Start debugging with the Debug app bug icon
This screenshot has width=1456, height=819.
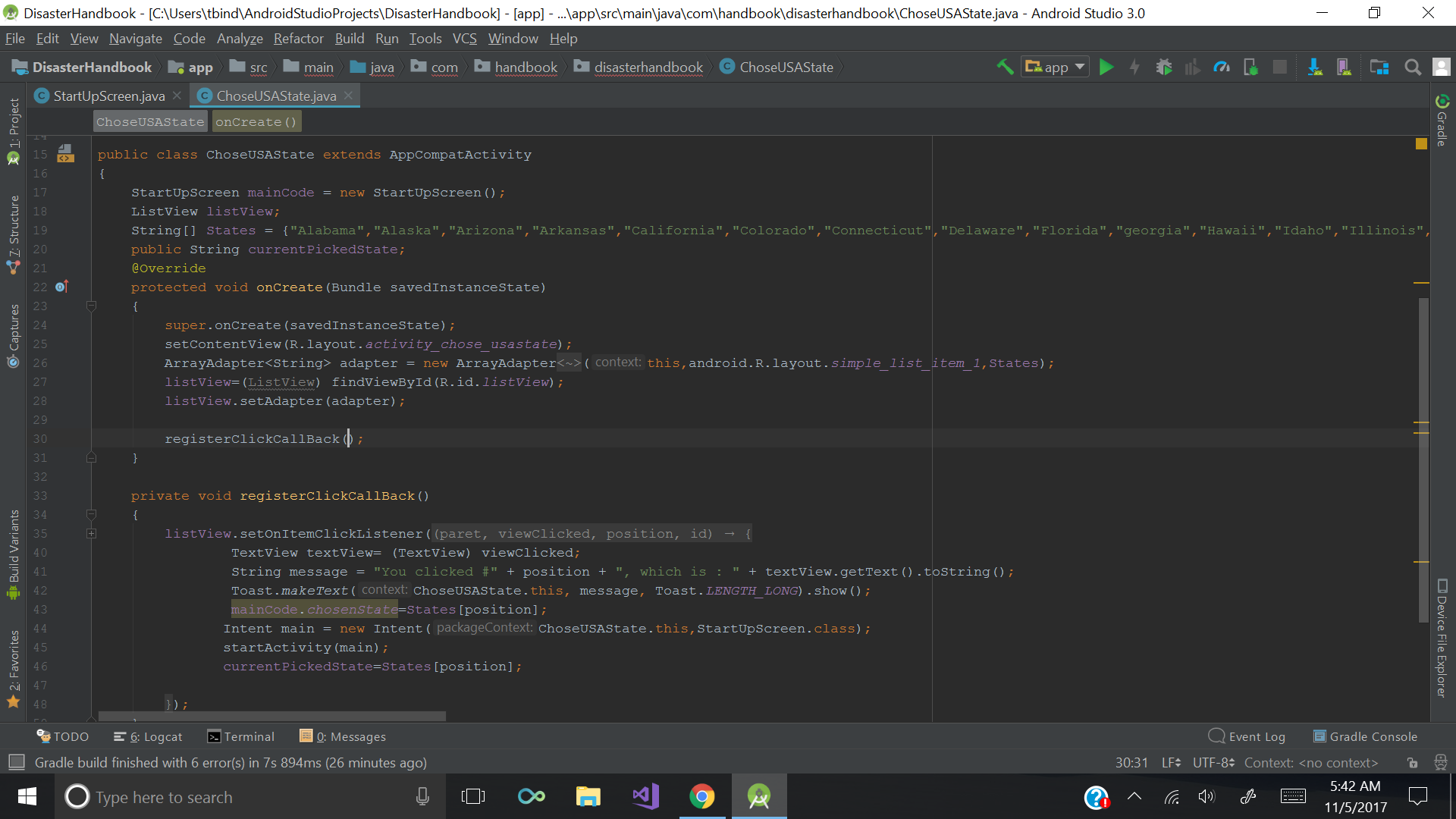click(1163, 67)
